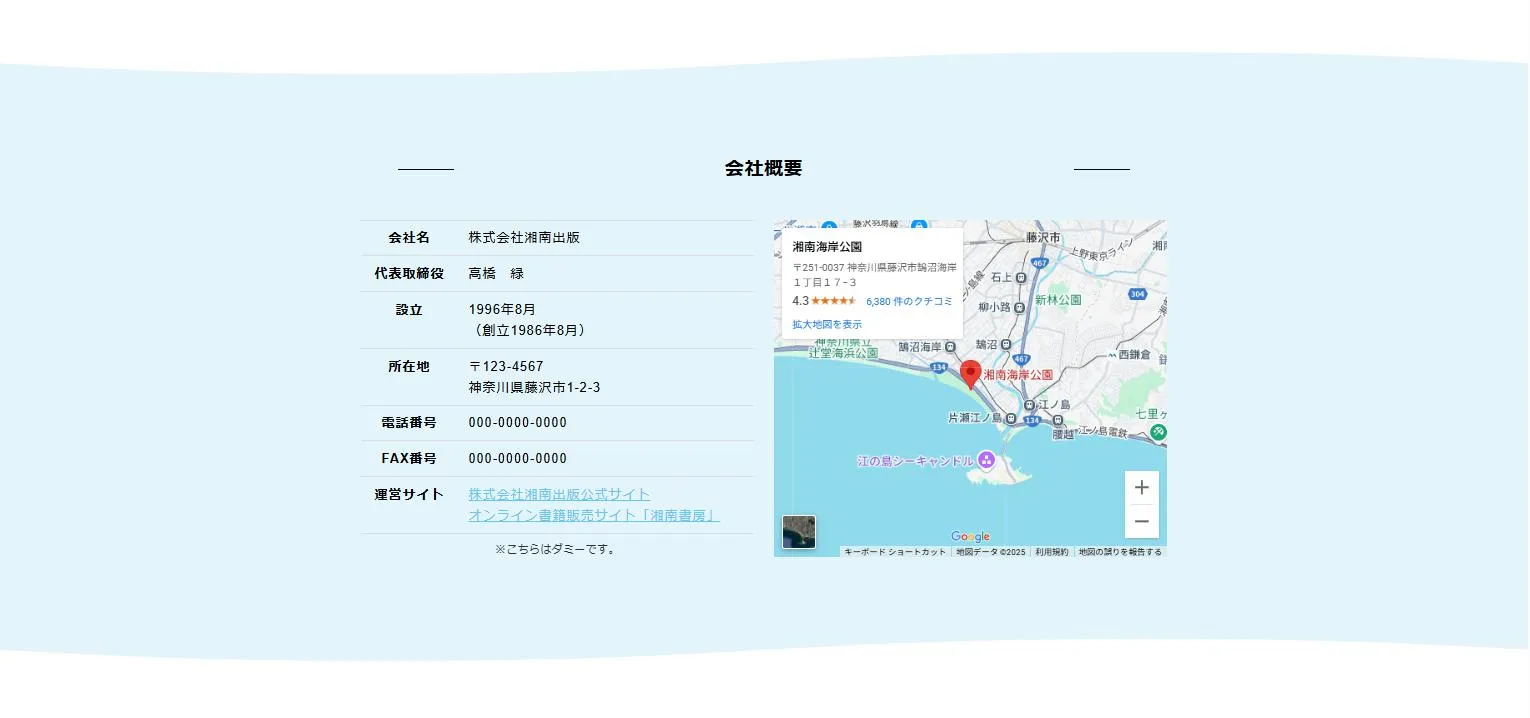Select the 片瀬江ノ島 station icon
This screenshot has width=1530, height=718.
(x=1012, y=418)
